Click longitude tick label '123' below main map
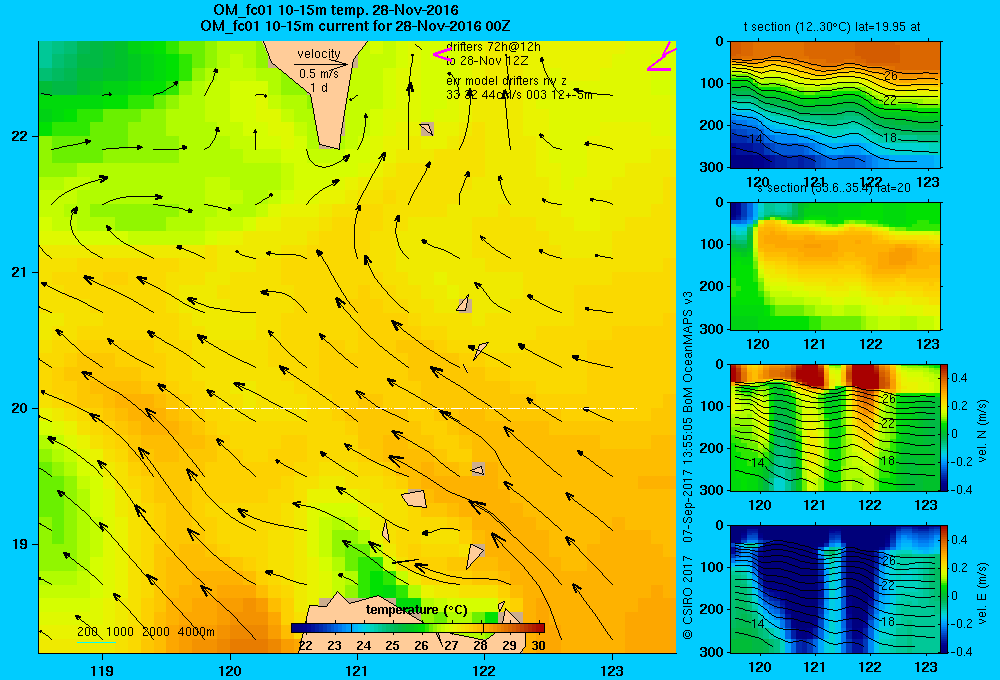 [x=612, y=671]
